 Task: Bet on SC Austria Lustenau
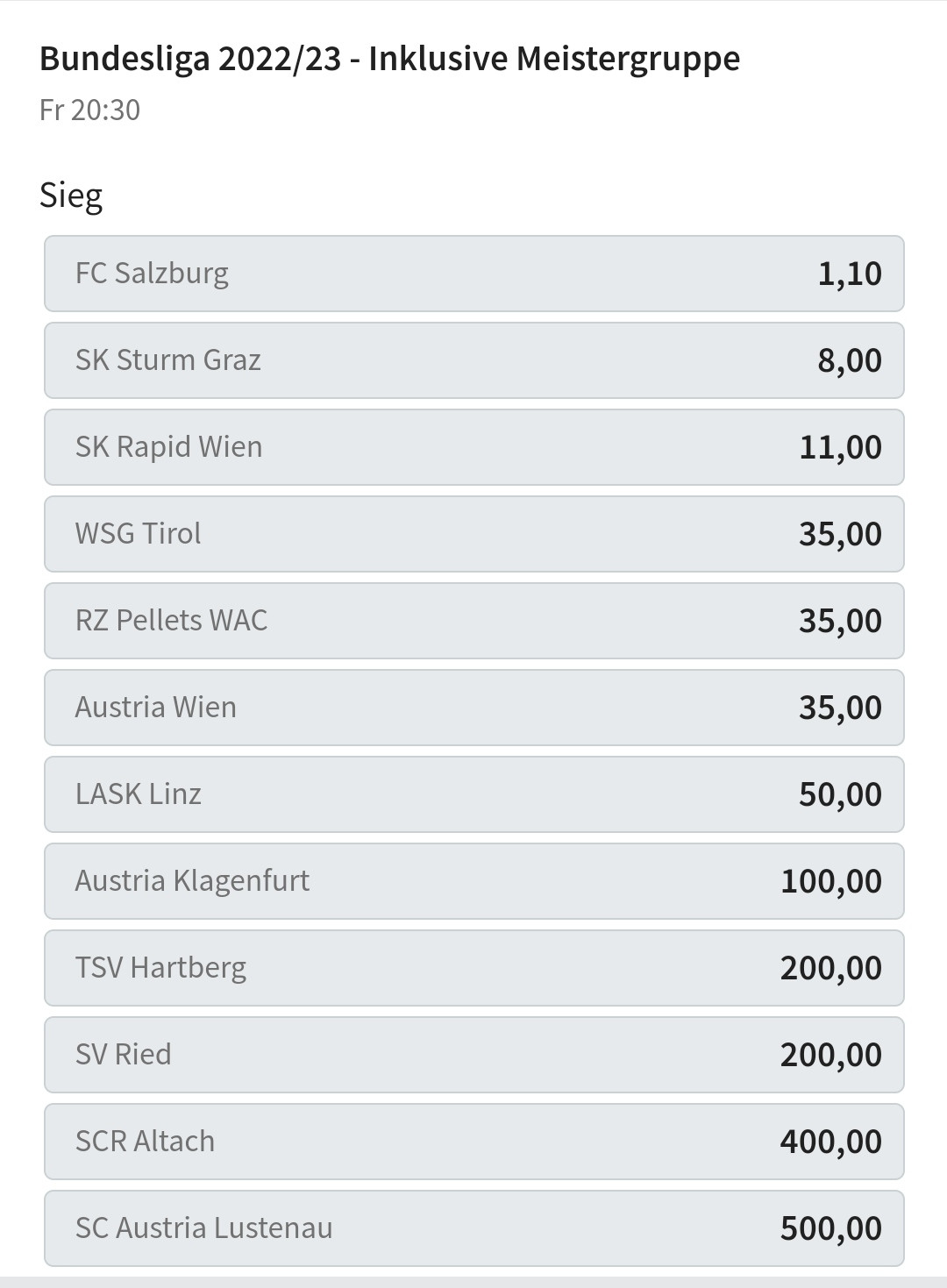coord(473,1228)
